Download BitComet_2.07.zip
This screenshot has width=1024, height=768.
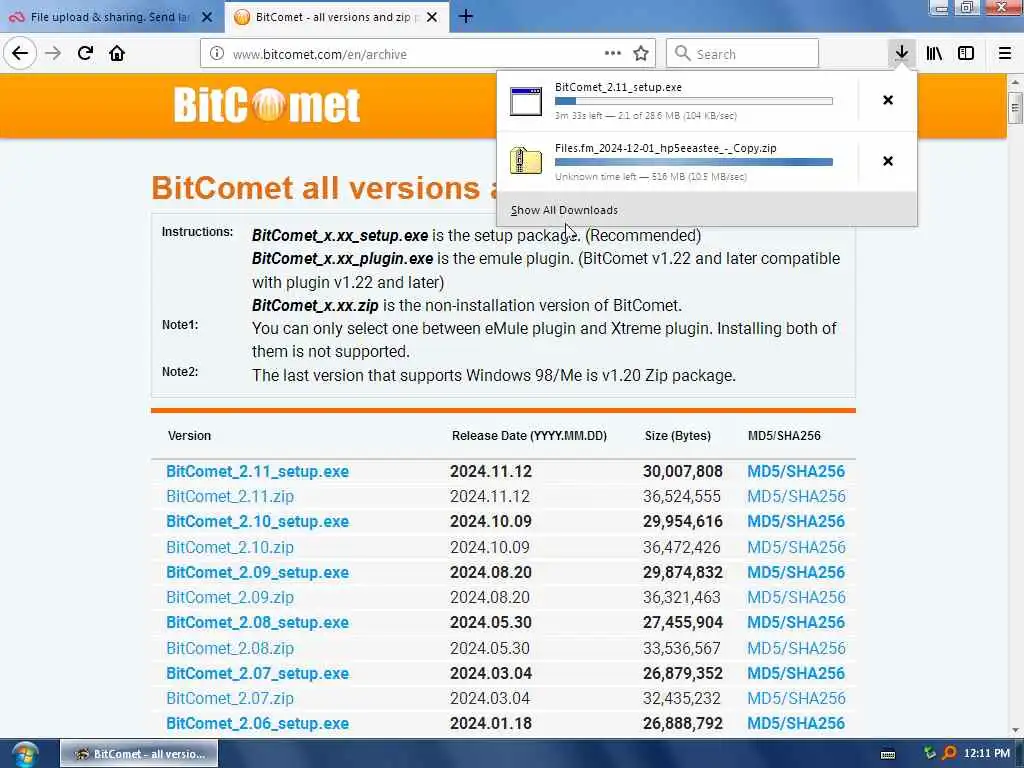(230, 698)
